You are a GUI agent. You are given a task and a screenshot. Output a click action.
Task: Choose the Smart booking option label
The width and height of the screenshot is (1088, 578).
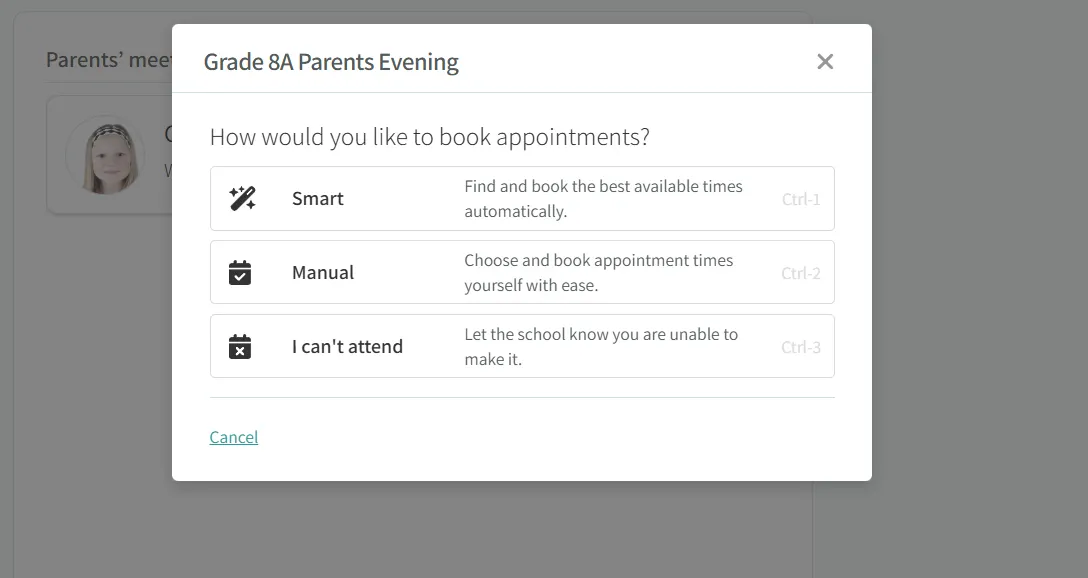tap(318, 198)
